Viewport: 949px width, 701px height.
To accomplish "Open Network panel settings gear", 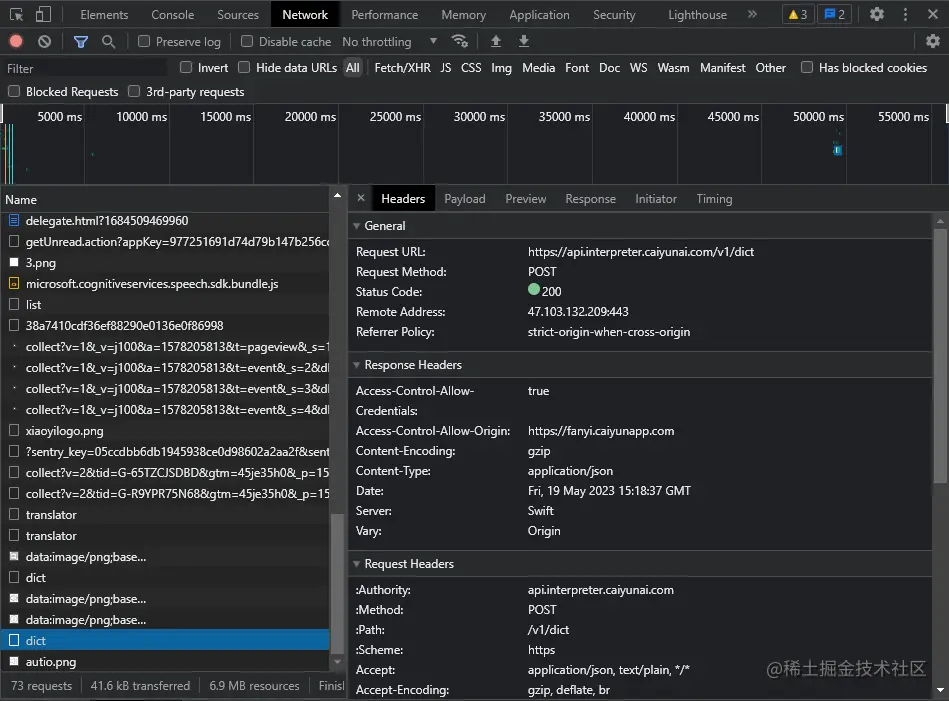I will tap(933, 41).
